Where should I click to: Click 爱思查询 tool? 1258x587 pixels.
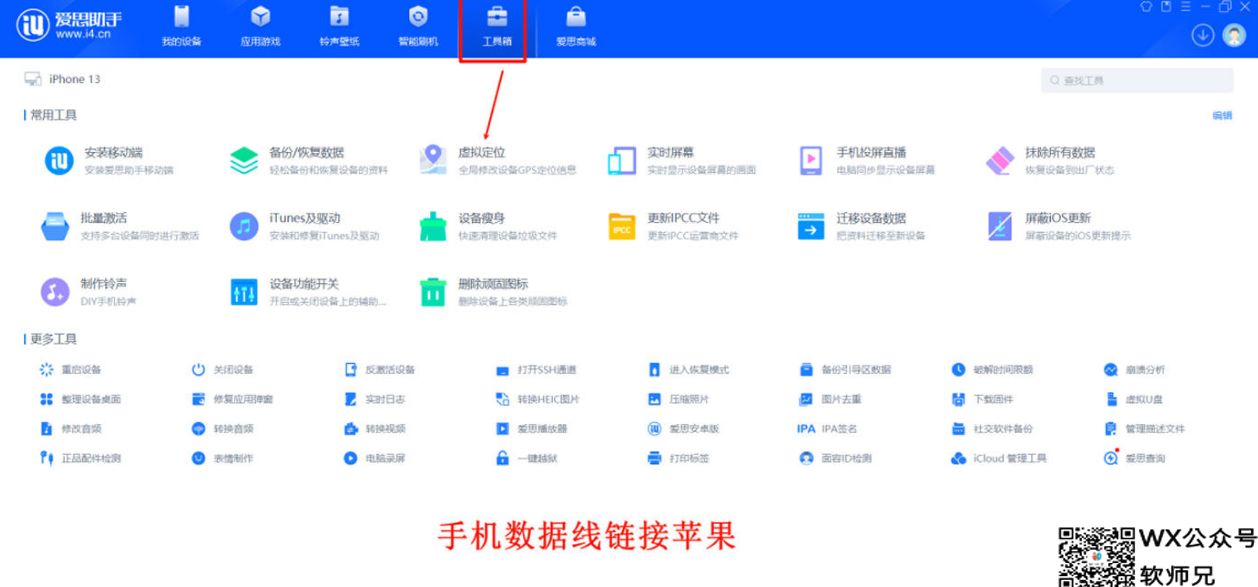click(x=1134, y=459)
